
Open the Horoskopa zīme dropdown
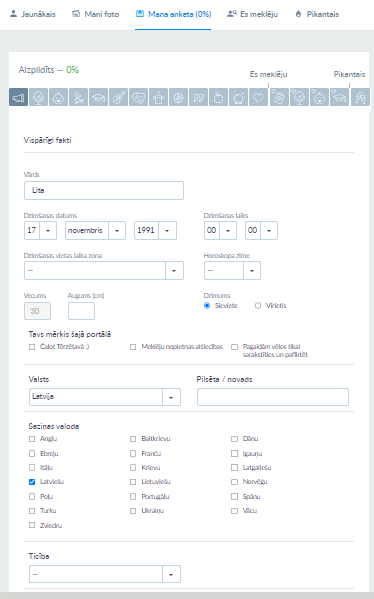coord(232,270)
